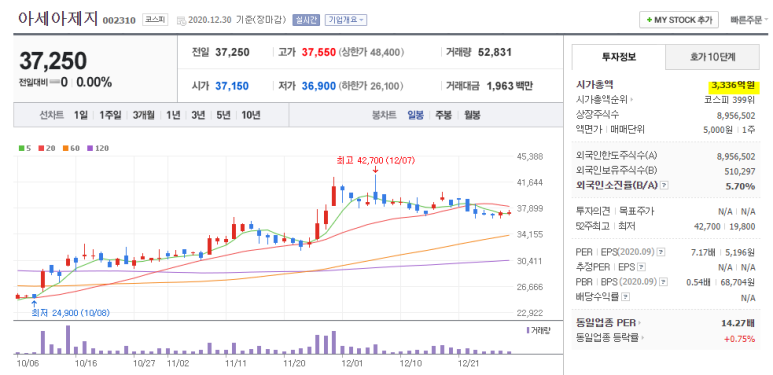Click the purple 120-day moving average legend
This screenshot has width=773, height=375.
[98, 148]
